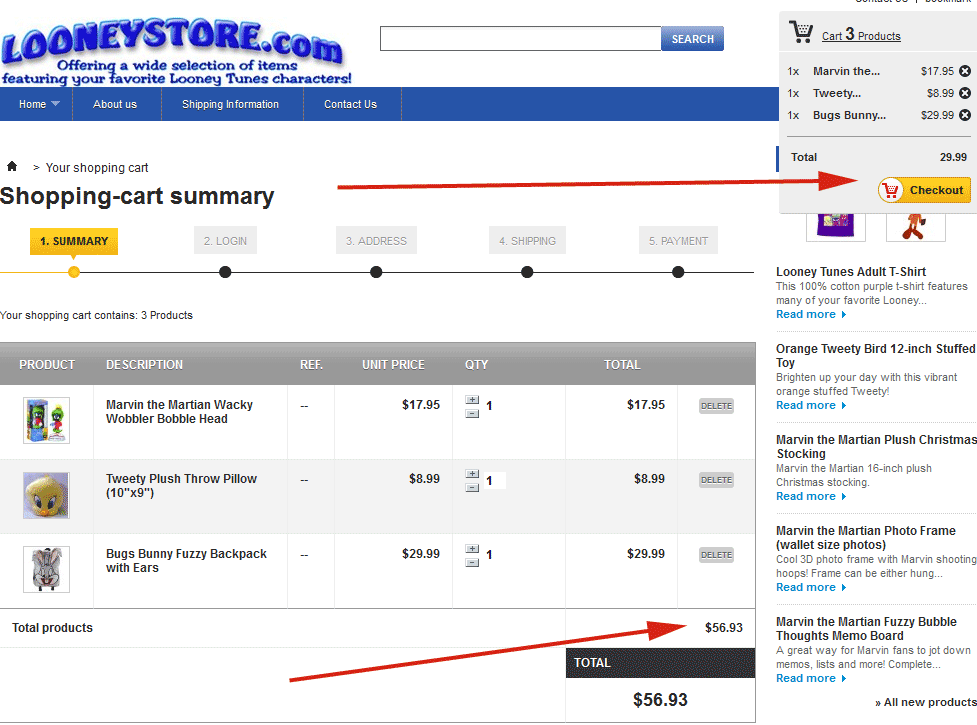Open the About us menu item
This screenshot has height=725, width=977.
click(x=115, y=104)
